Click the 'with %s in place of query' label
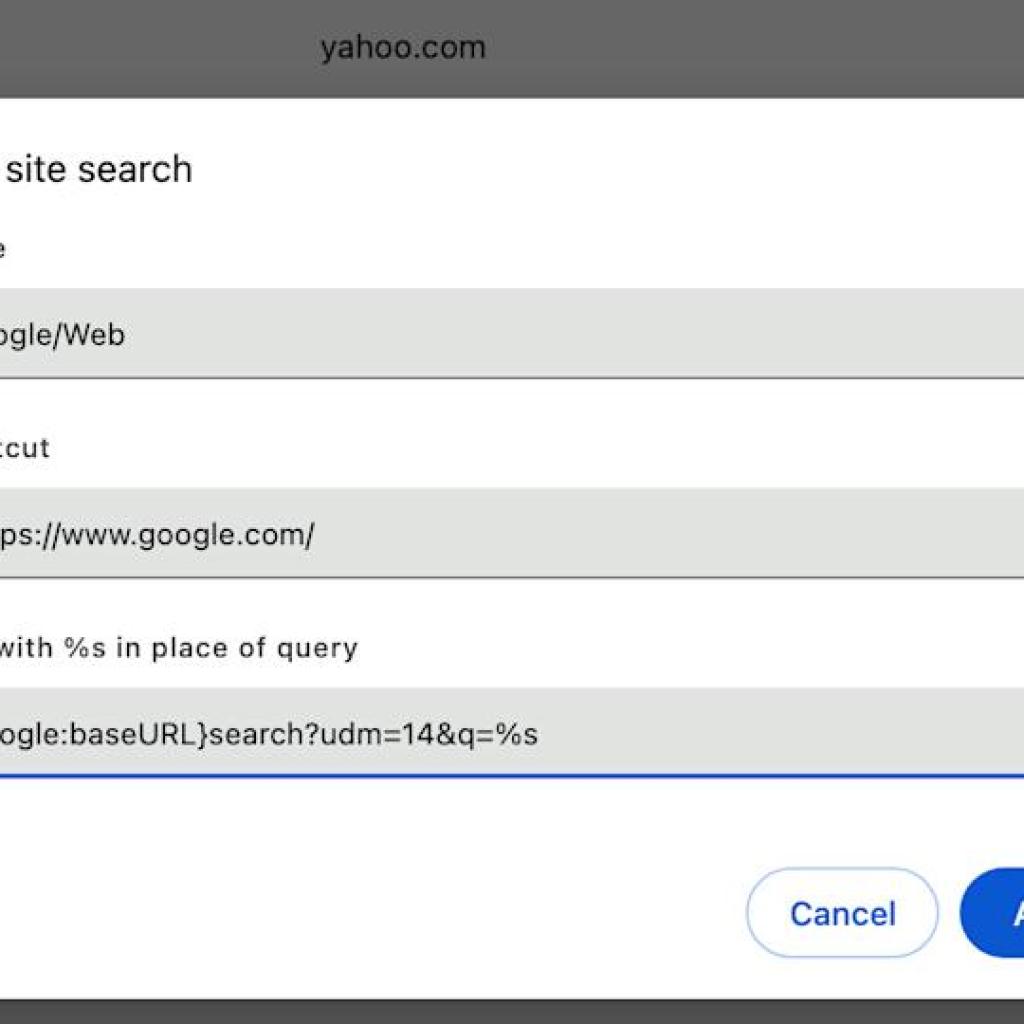Screen dimensions: 1024x1024 [180, 647]
